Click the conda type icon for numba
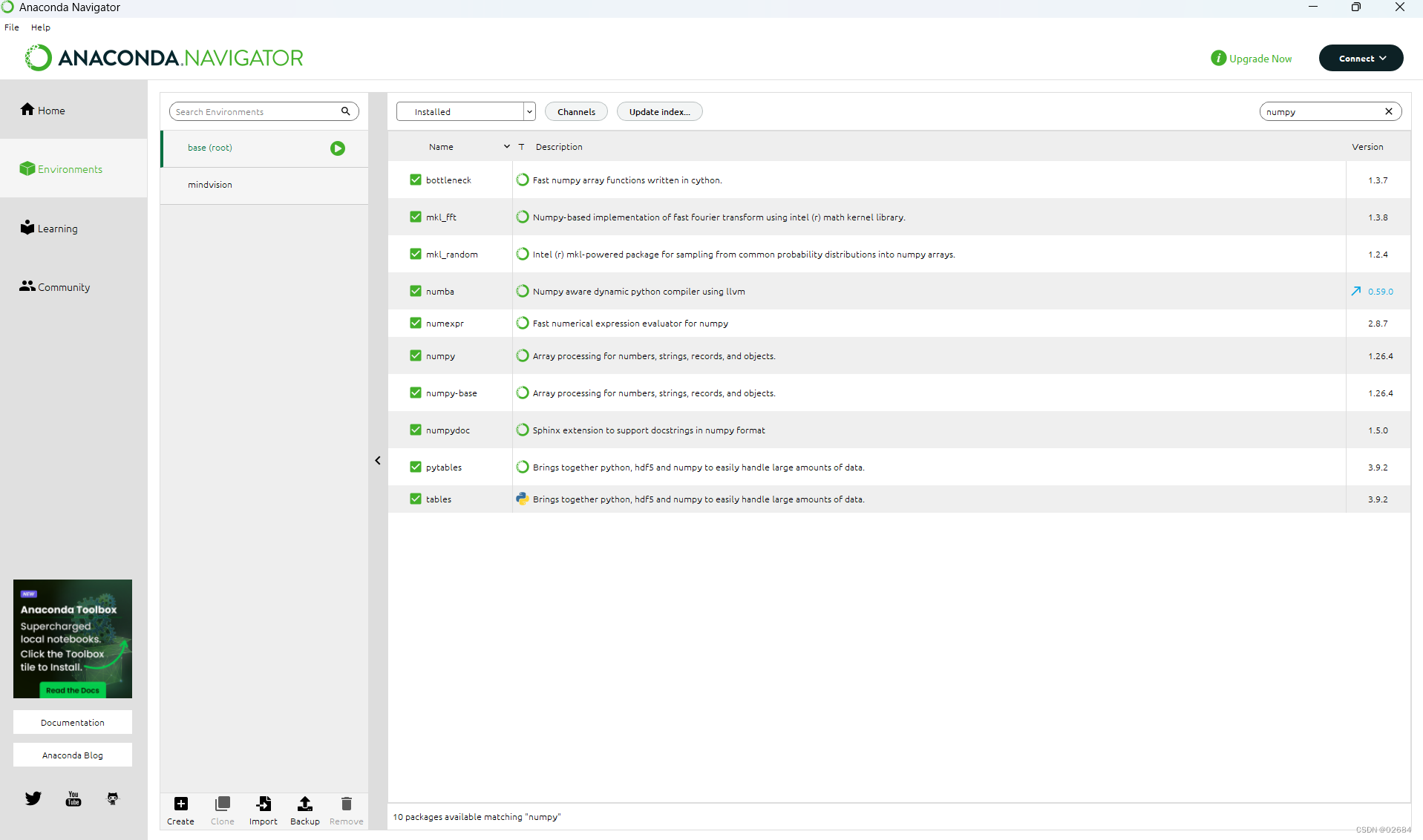This screenshot has width=1423, height=840. tap(523, 291)
